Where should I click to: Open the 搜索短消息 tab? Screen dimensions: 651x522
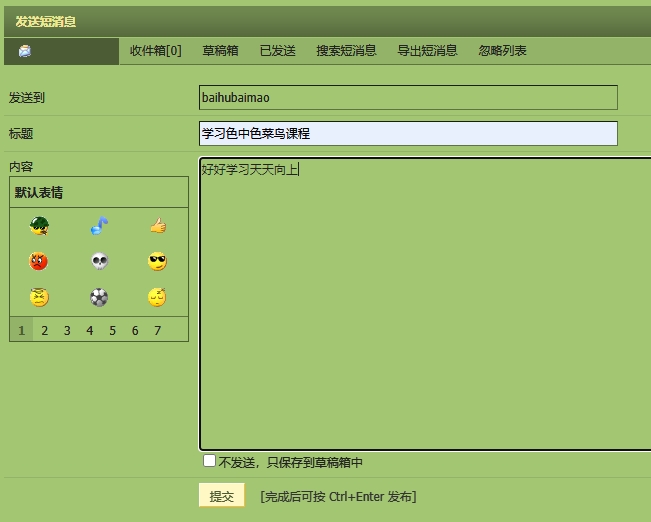(x=346, y=51)
